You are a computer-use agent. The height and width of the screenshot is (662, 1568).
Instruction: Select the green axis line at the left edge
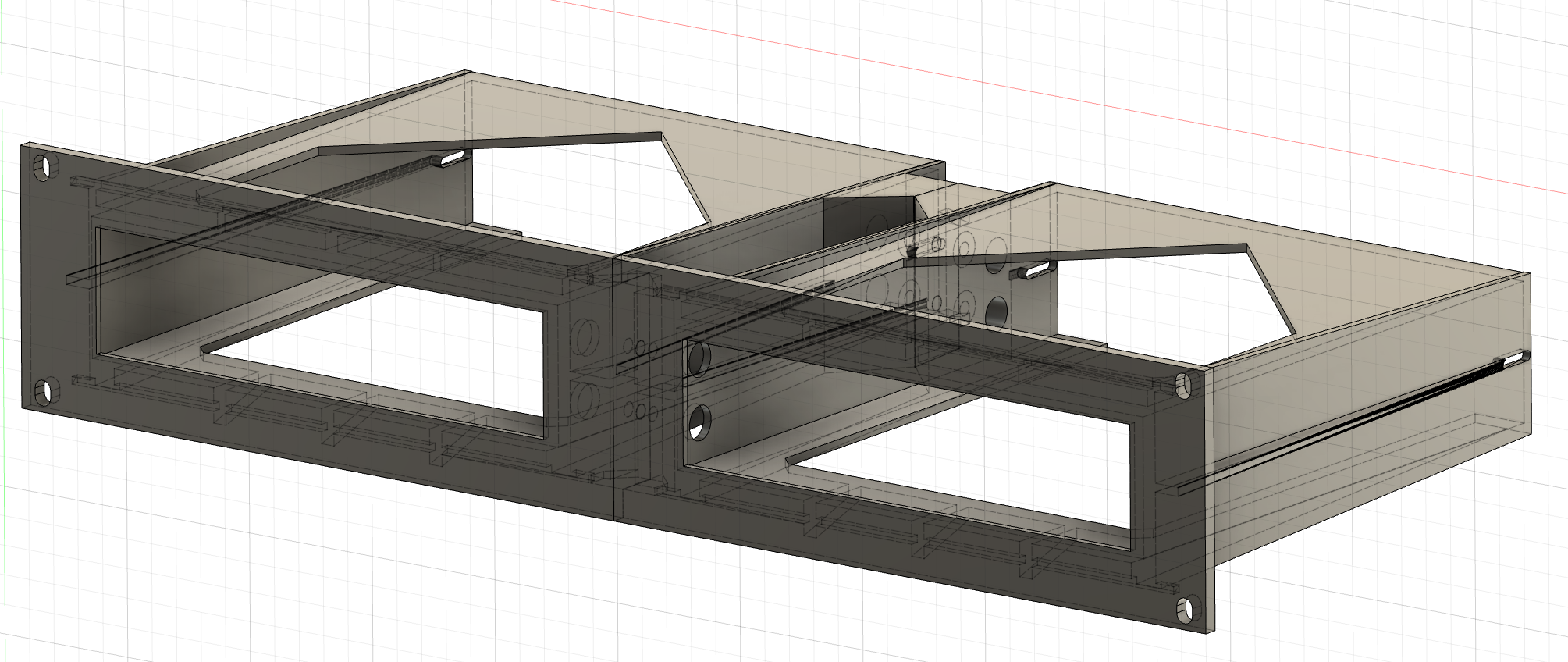[x=2, y=312]
